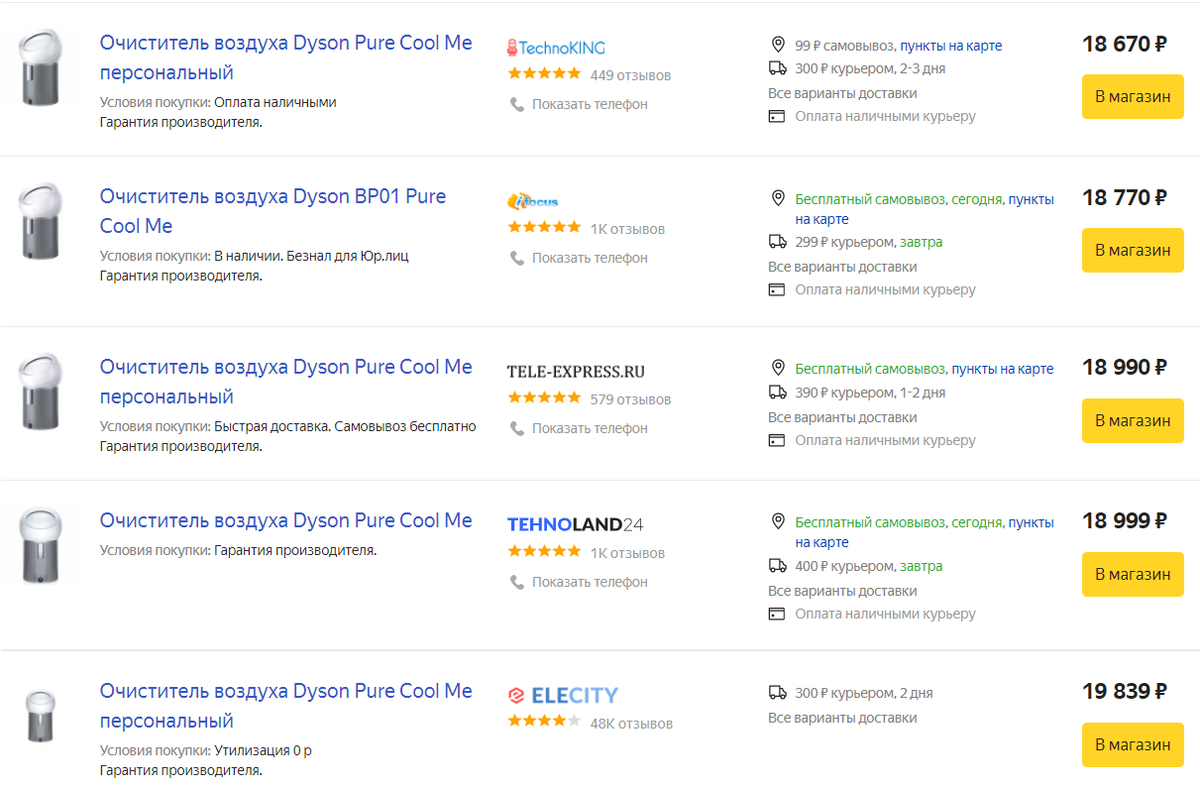This screenshot has width=1200, height=789.
Task: Go to the shop for the 19 839 ₽ offer
Action: click(1133, 745)
